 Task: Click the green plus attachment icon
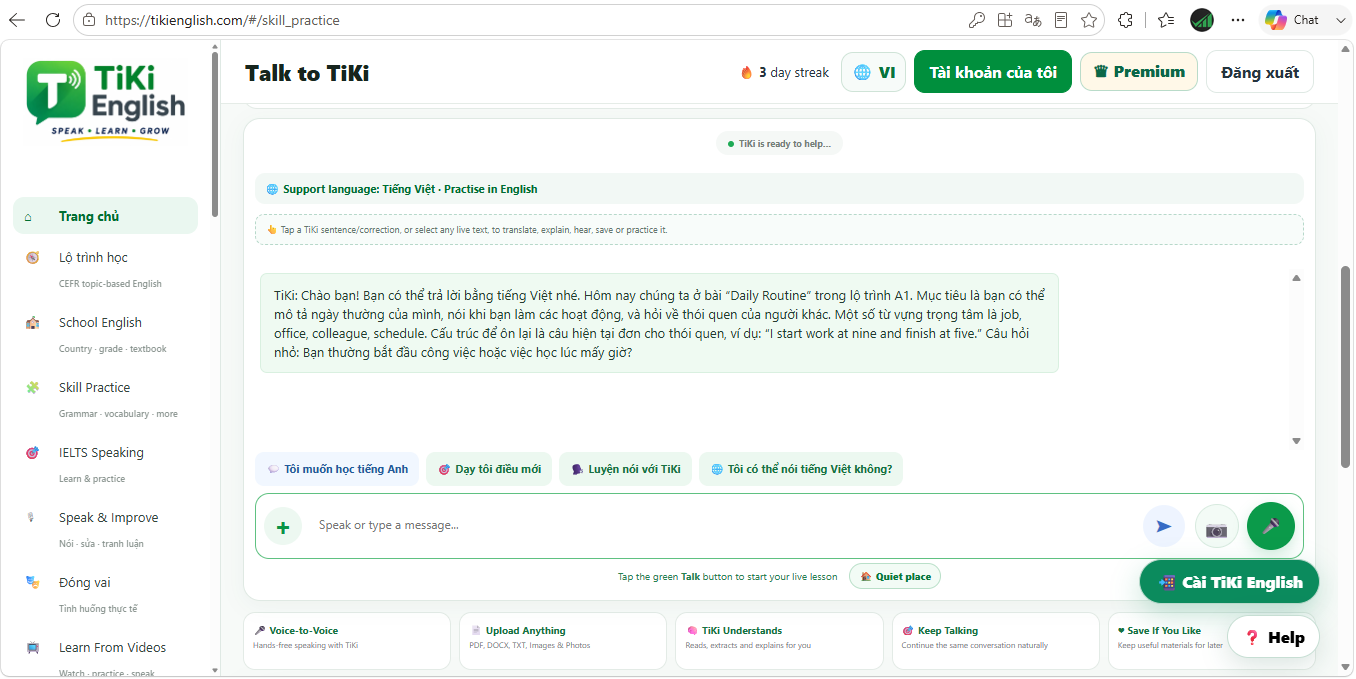click(x=283, y=526)
